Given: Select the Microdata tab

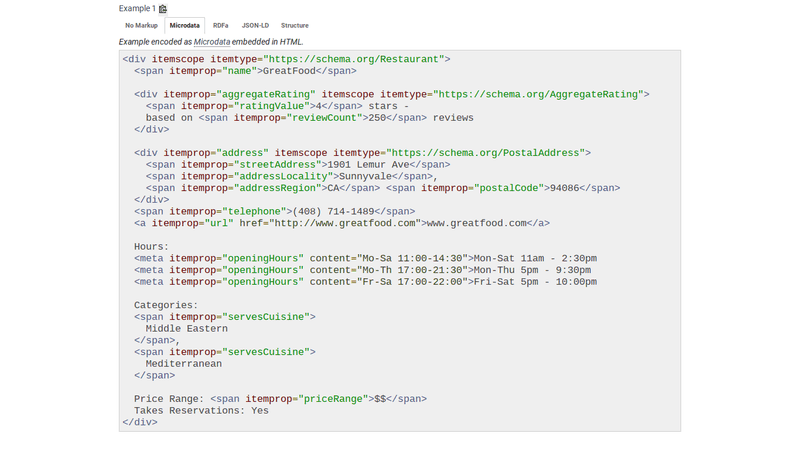Looking at the screenshot, I should [x=184, y=26].
